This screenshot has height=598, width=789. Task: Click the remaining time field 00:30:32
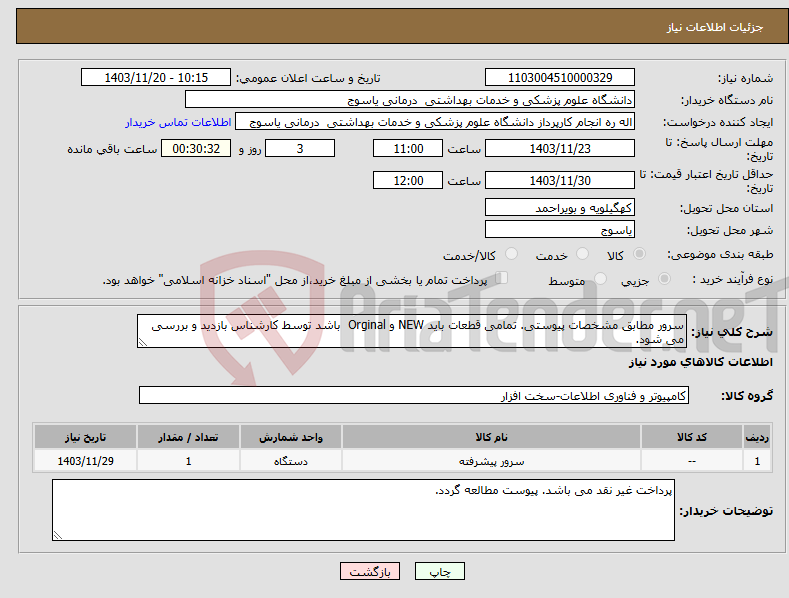(196, 148)
